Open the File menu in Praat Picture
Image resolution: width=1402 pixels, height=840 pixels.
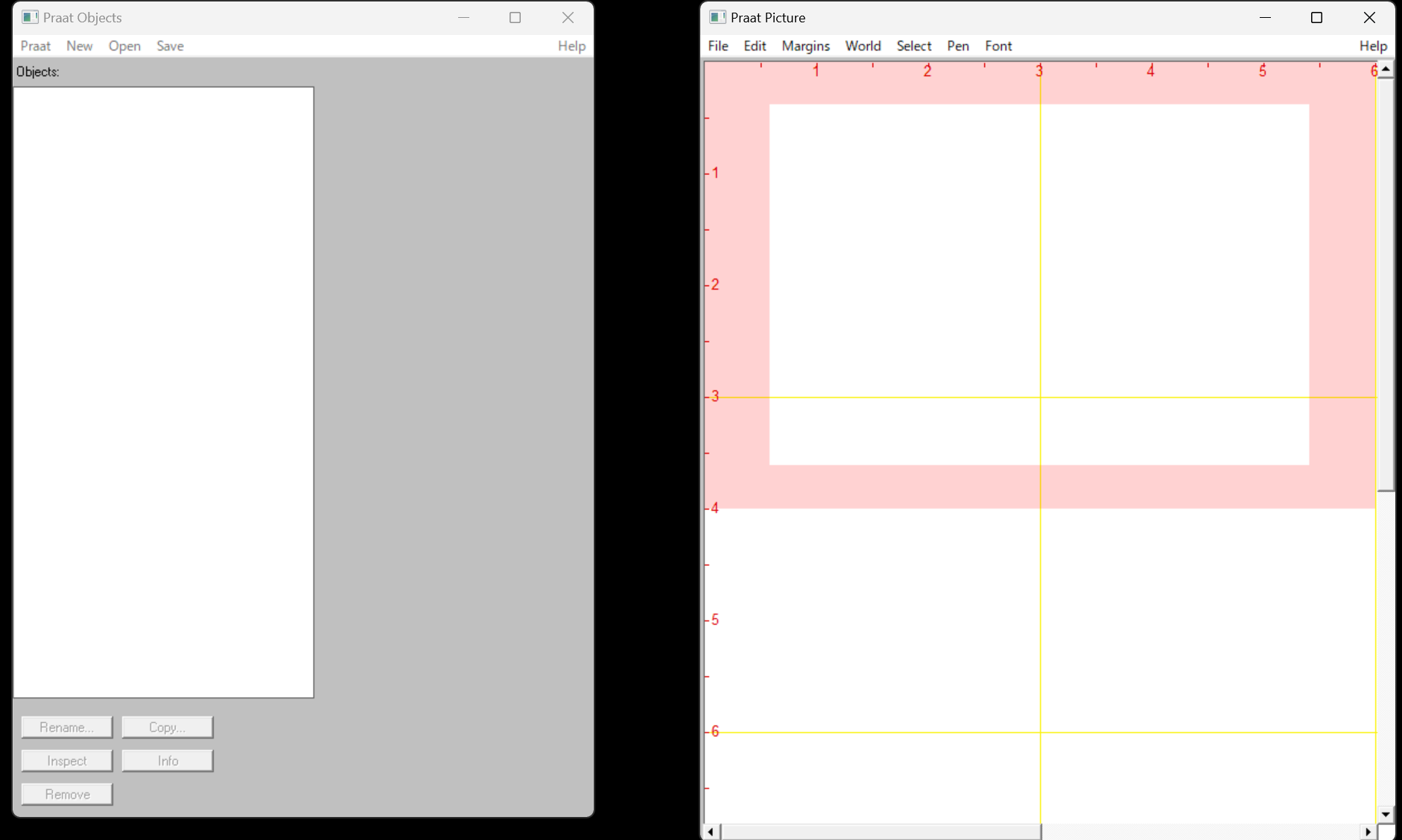[717, 46]
